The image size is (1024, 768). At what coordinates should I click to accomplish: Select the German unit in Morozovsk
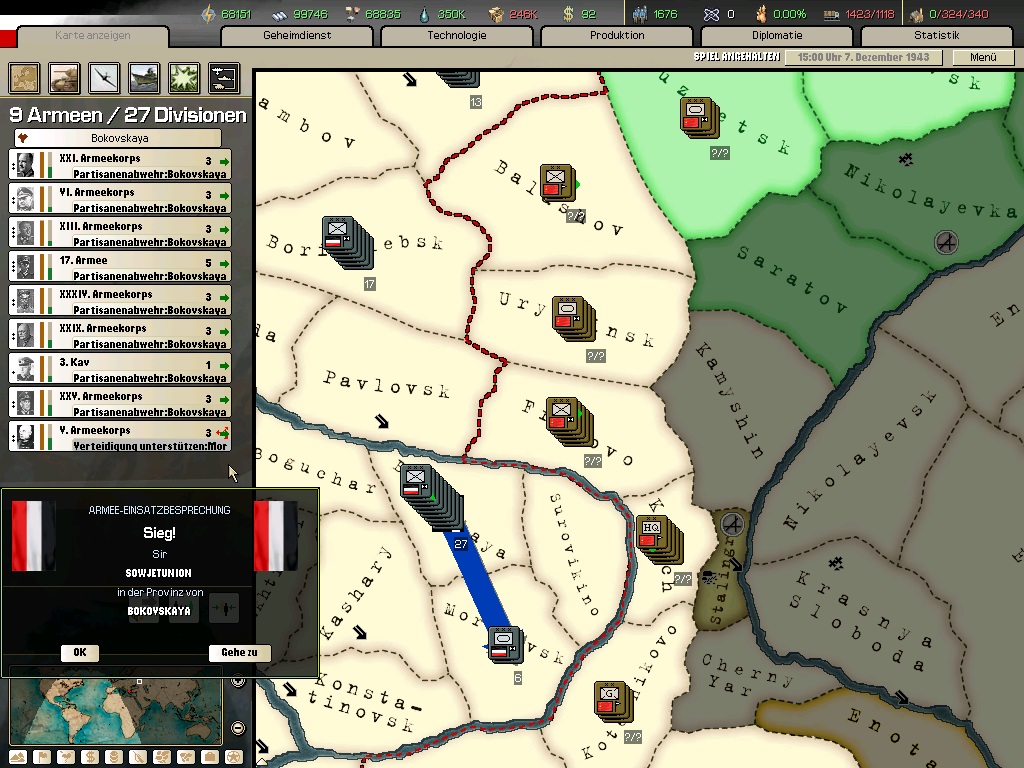[506, 645]
